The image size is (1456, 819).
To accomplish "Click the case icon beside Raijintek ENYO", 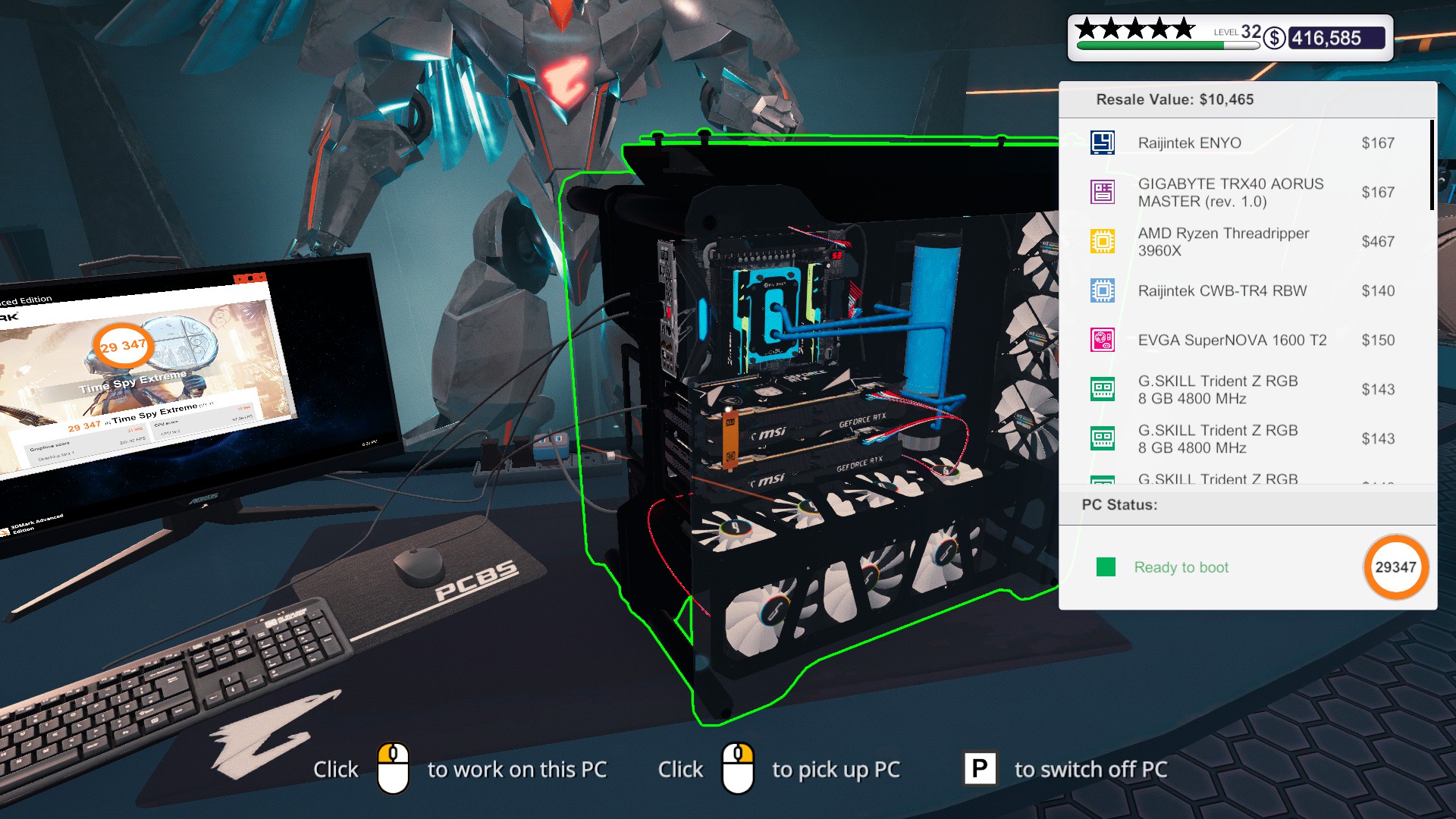I will (x=1103, y=143).
